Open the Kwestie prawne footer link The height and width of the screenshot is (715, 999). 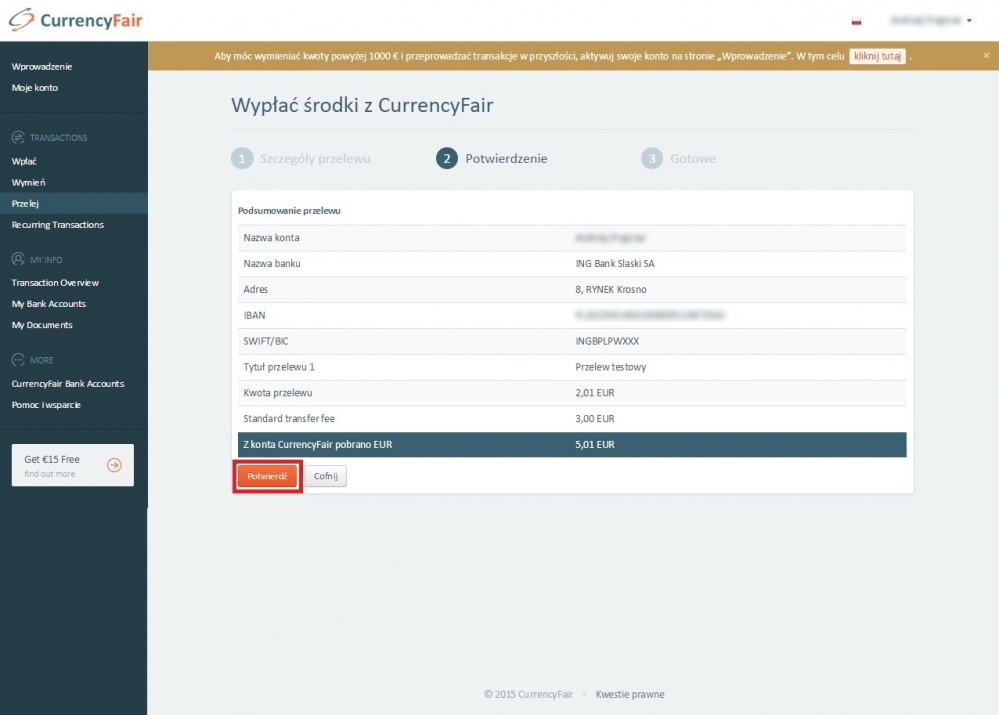(x=630, y=695)
